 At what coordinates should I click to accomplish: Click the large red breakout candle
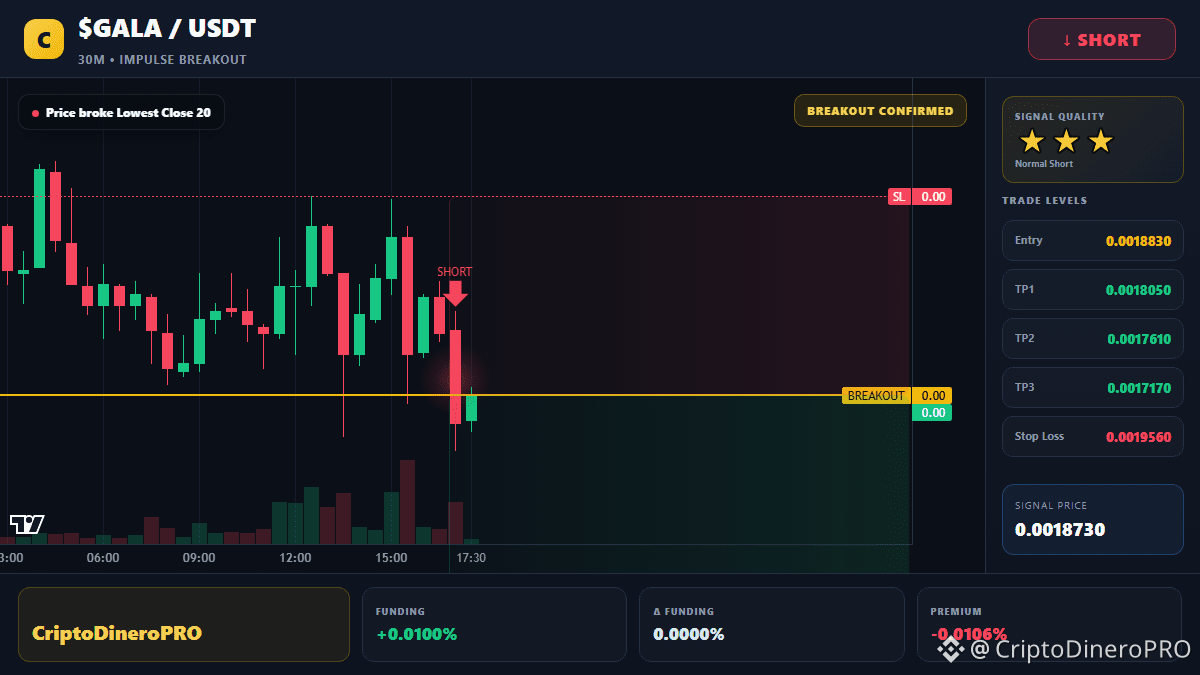pyautogui.click(x=455, y=377)
